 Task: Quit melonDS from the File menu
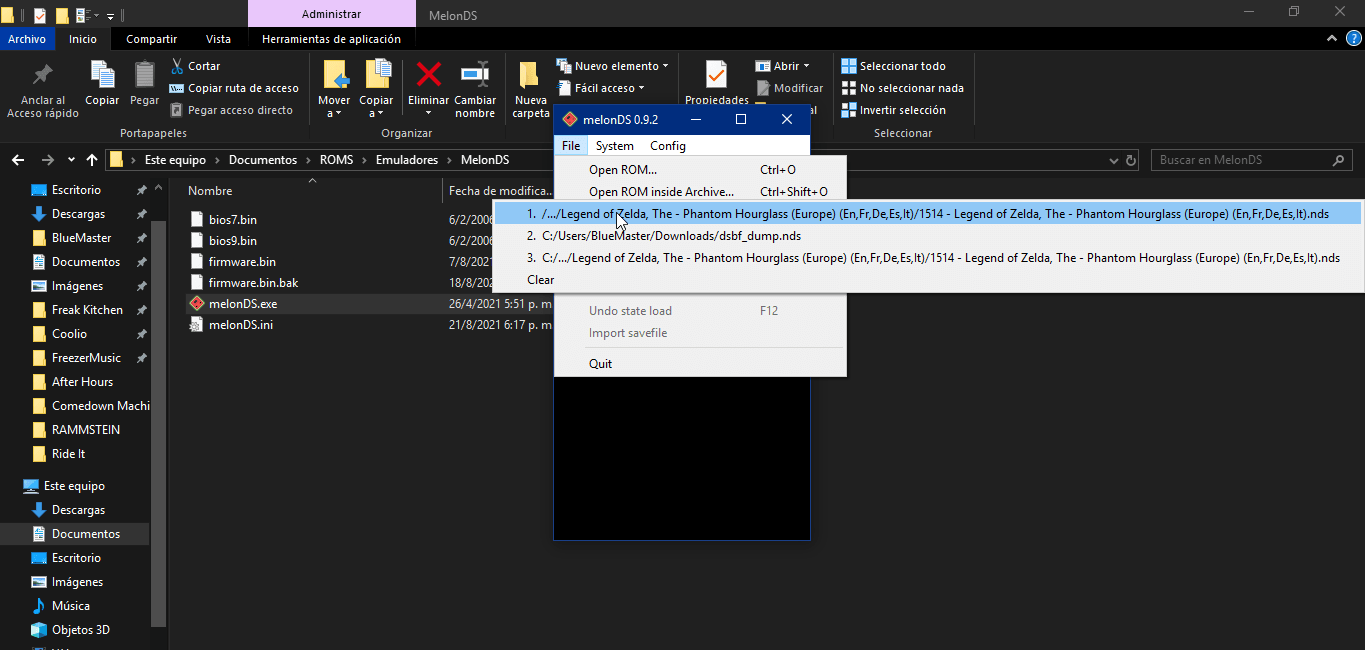coord(600,363)
